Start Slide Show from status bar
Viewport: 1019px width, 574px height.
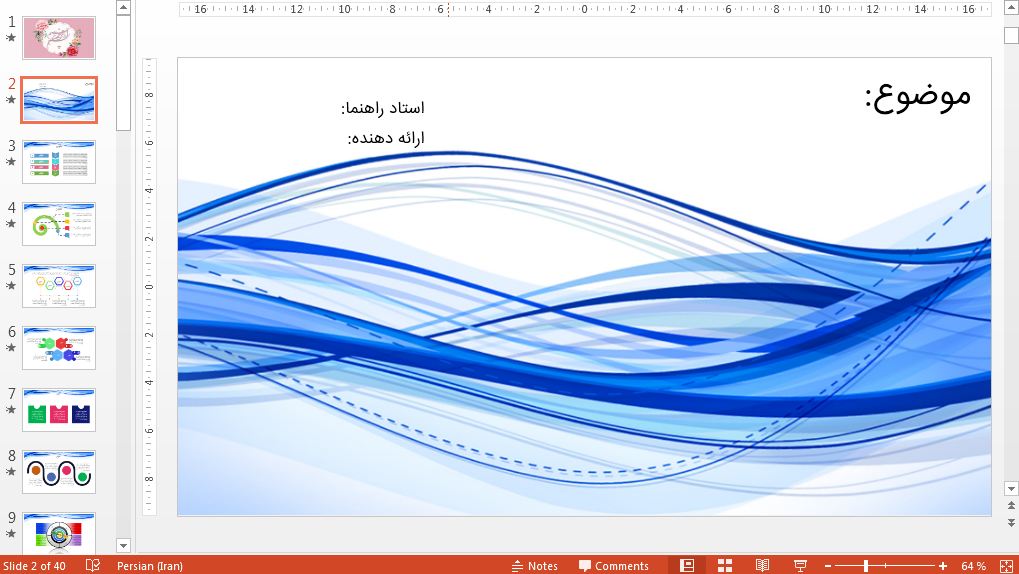pos(800,565)
